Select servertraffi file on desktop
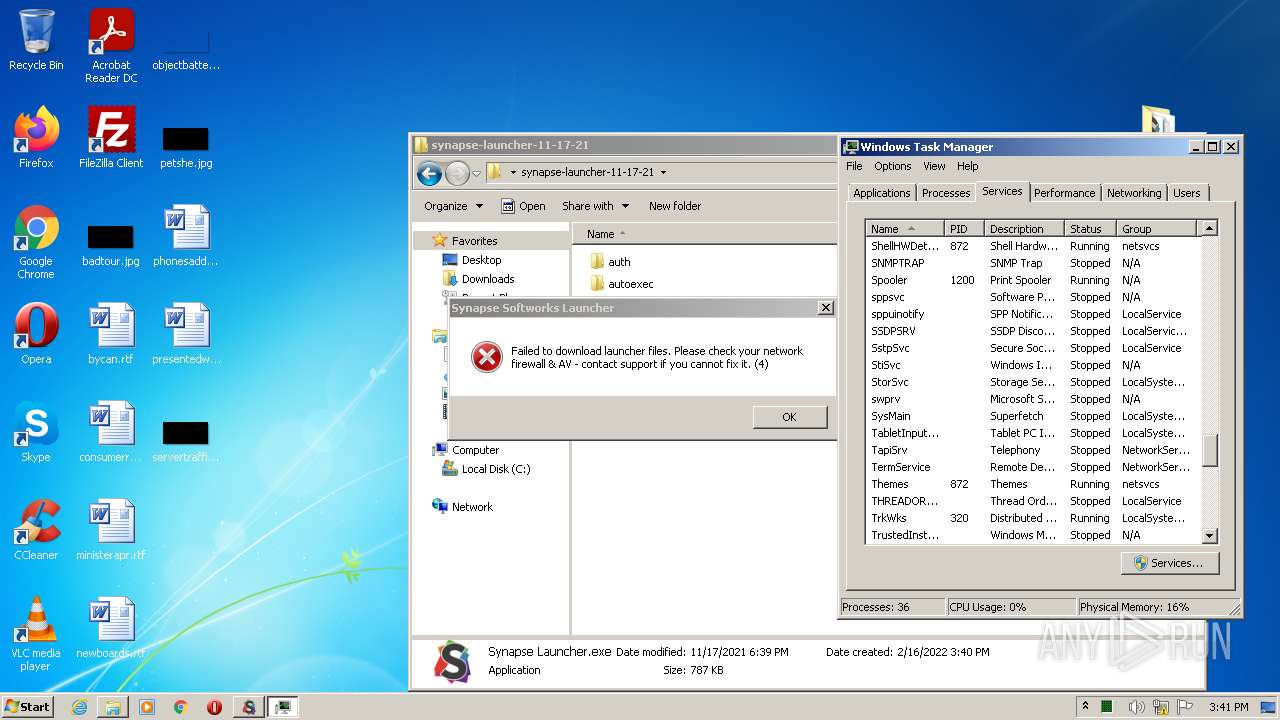Image resolution: width=1280 pixels, height=720 pixels. (186, 439)
